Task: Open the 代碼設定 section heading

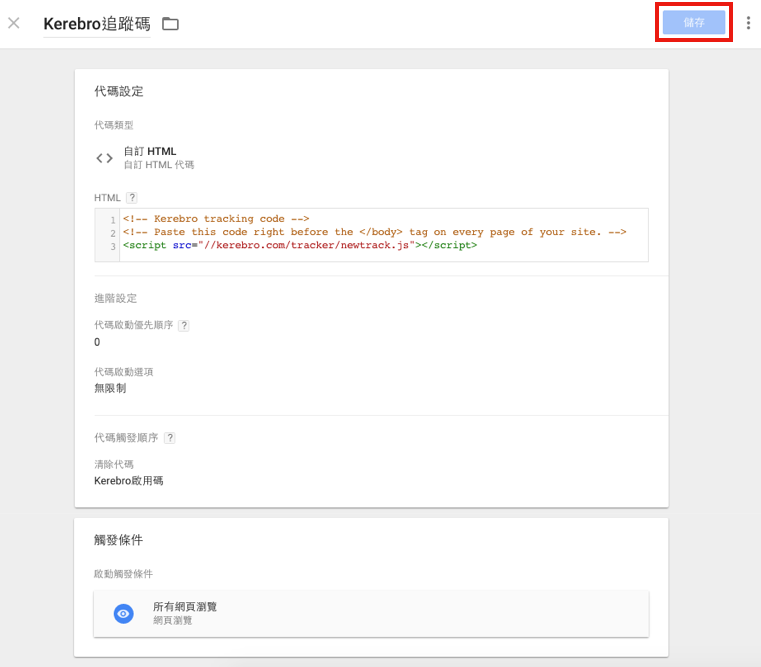Action: (119, 91)
